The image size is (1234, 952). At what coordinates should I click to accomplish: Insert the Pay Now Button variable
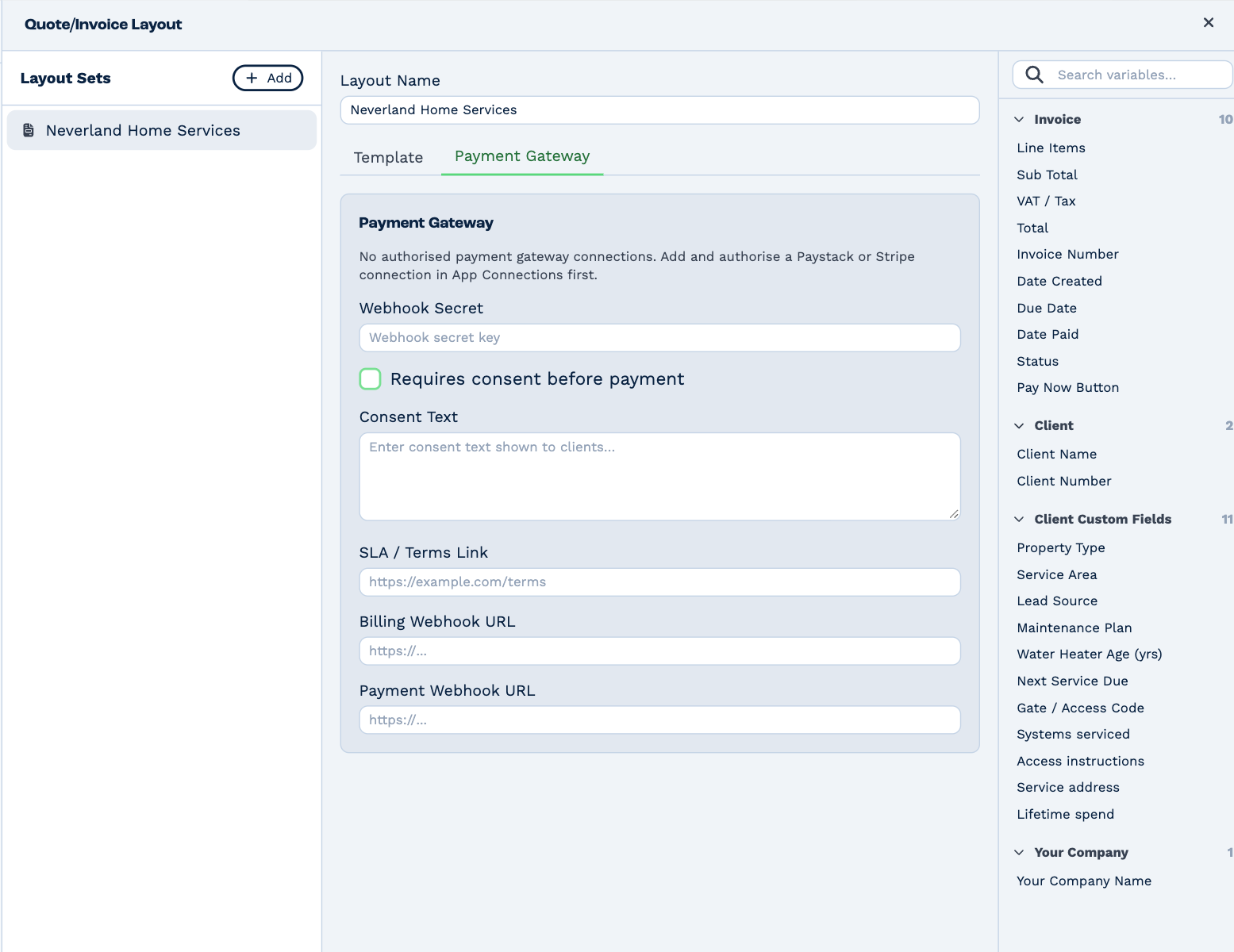coord(1067,387)
